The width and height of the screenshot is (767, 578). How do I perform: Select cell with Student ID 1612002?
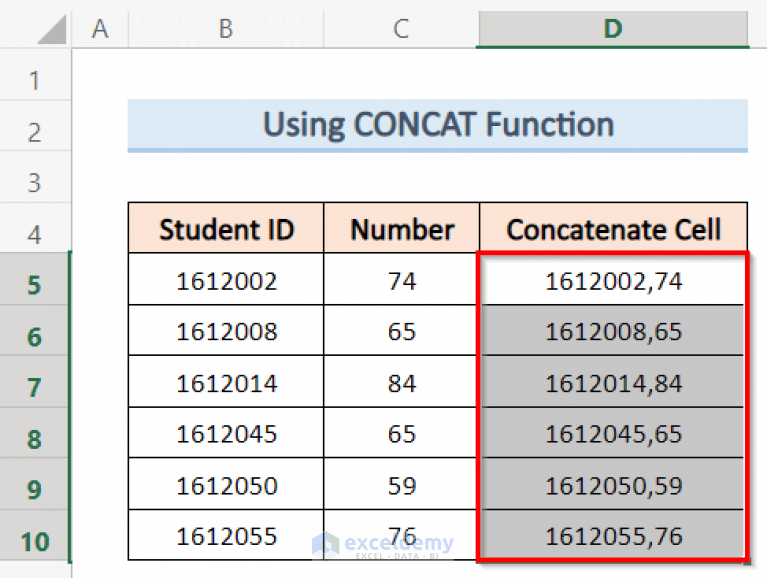point(226,280)
